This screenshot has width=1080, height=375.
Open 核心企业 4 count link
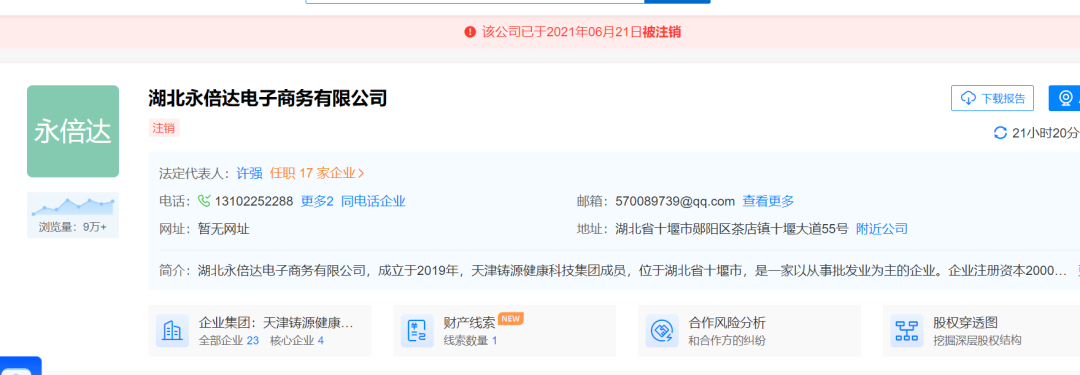(297, 341)
